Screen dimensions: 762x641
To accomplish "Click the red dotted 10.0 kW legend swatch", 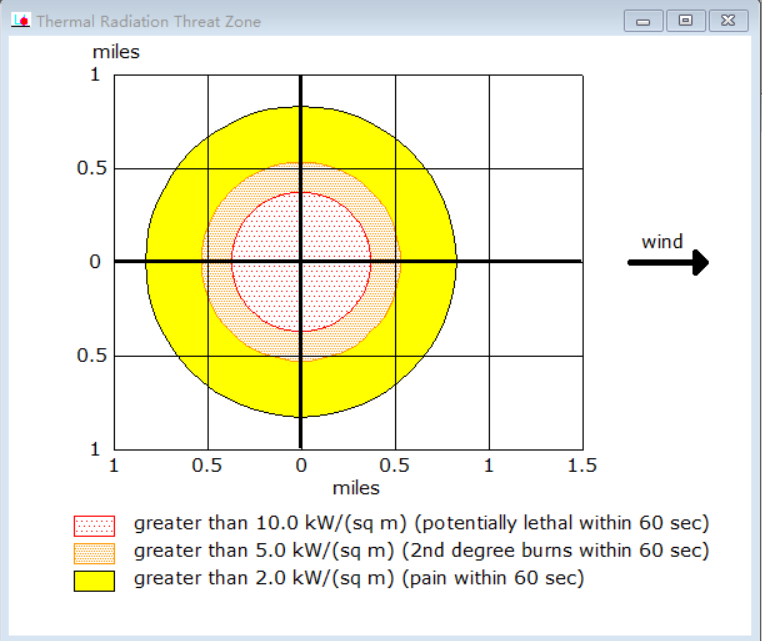I will click(x=94, y=525).
